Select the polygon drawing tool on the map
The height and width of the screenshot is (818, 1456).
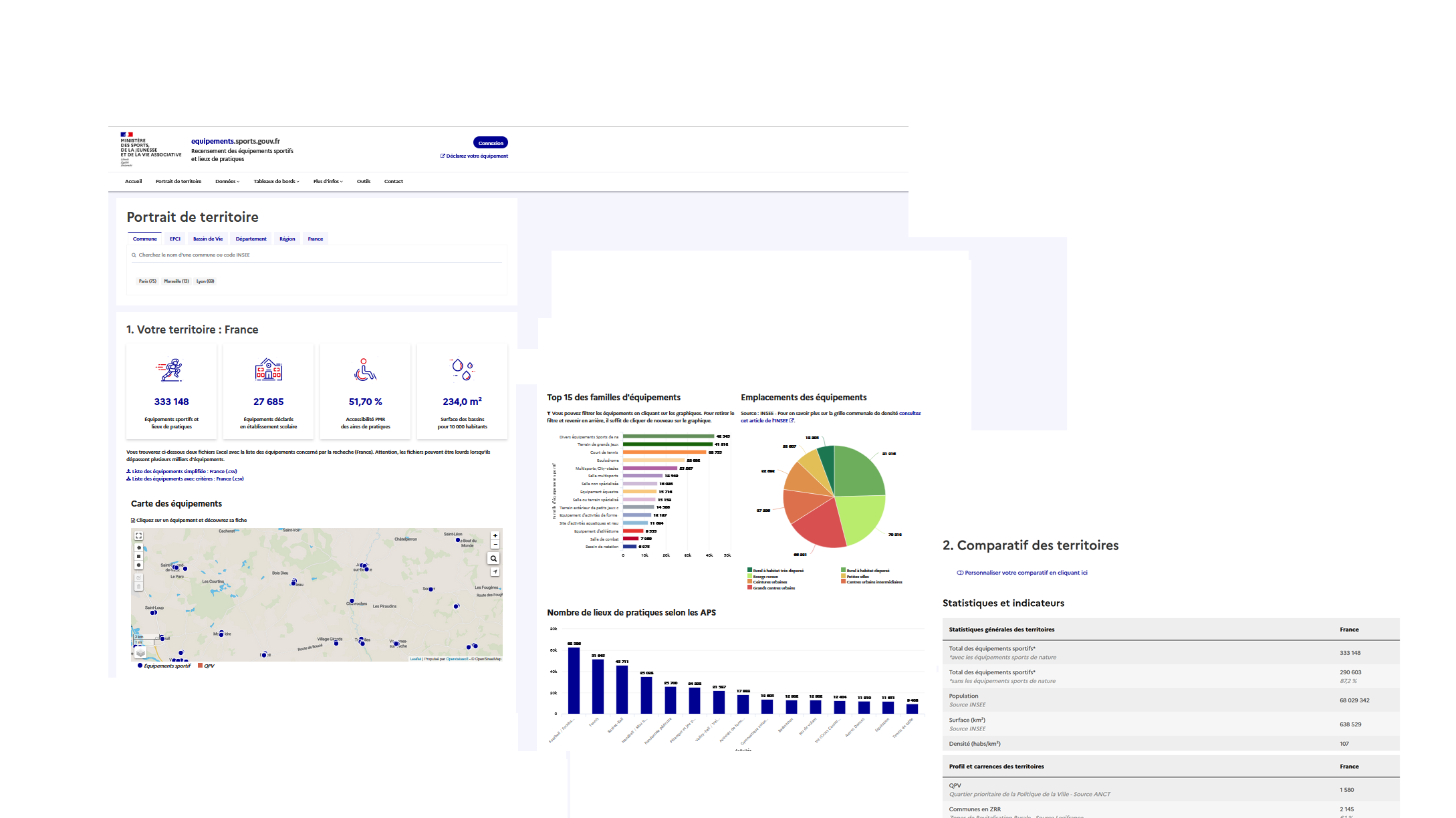139,547
